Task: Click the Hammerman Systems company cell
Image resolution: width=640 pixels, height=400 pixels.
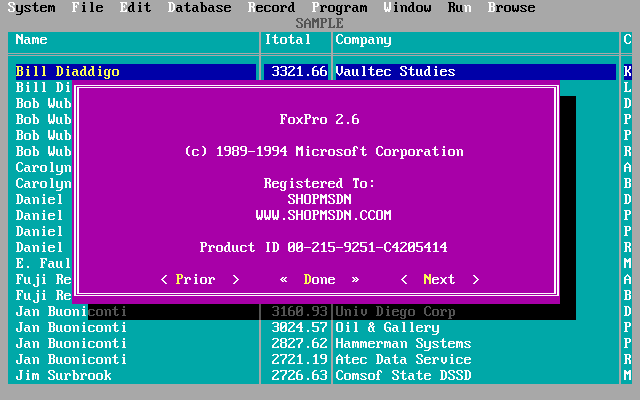Action: coord(403,343)
